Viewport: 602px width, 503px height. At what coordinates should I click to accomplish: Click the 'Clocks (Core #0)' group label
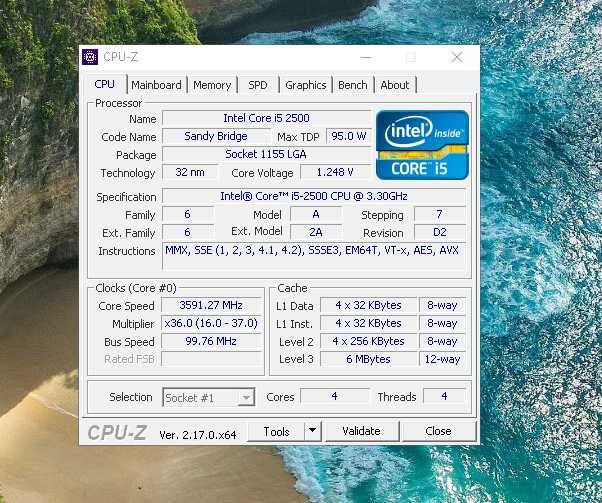[136, 288]
